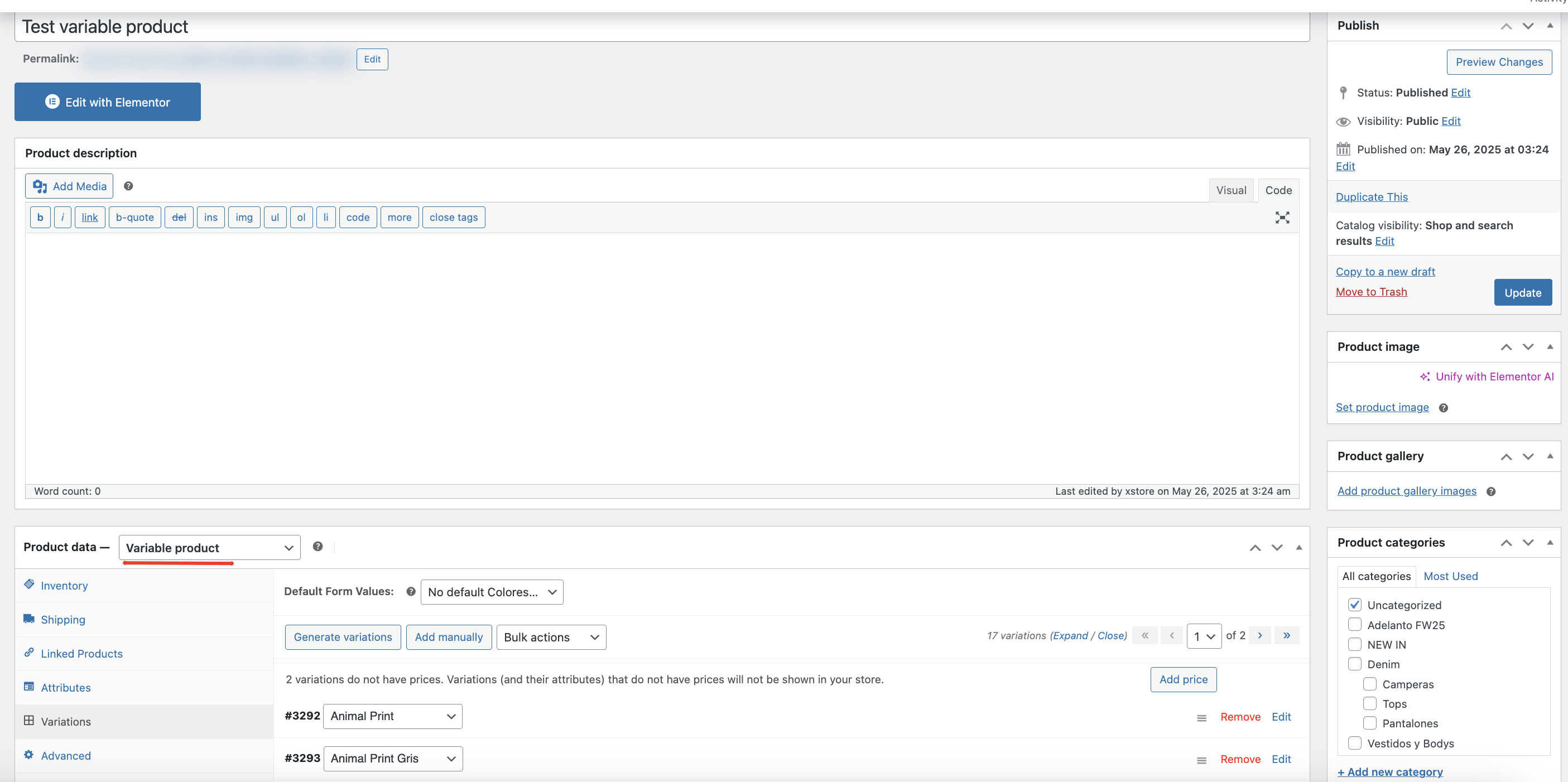The width and height of the screenshot is (1568, 782).
Task: Open Add Media uploader
Action: coord(69,186)
